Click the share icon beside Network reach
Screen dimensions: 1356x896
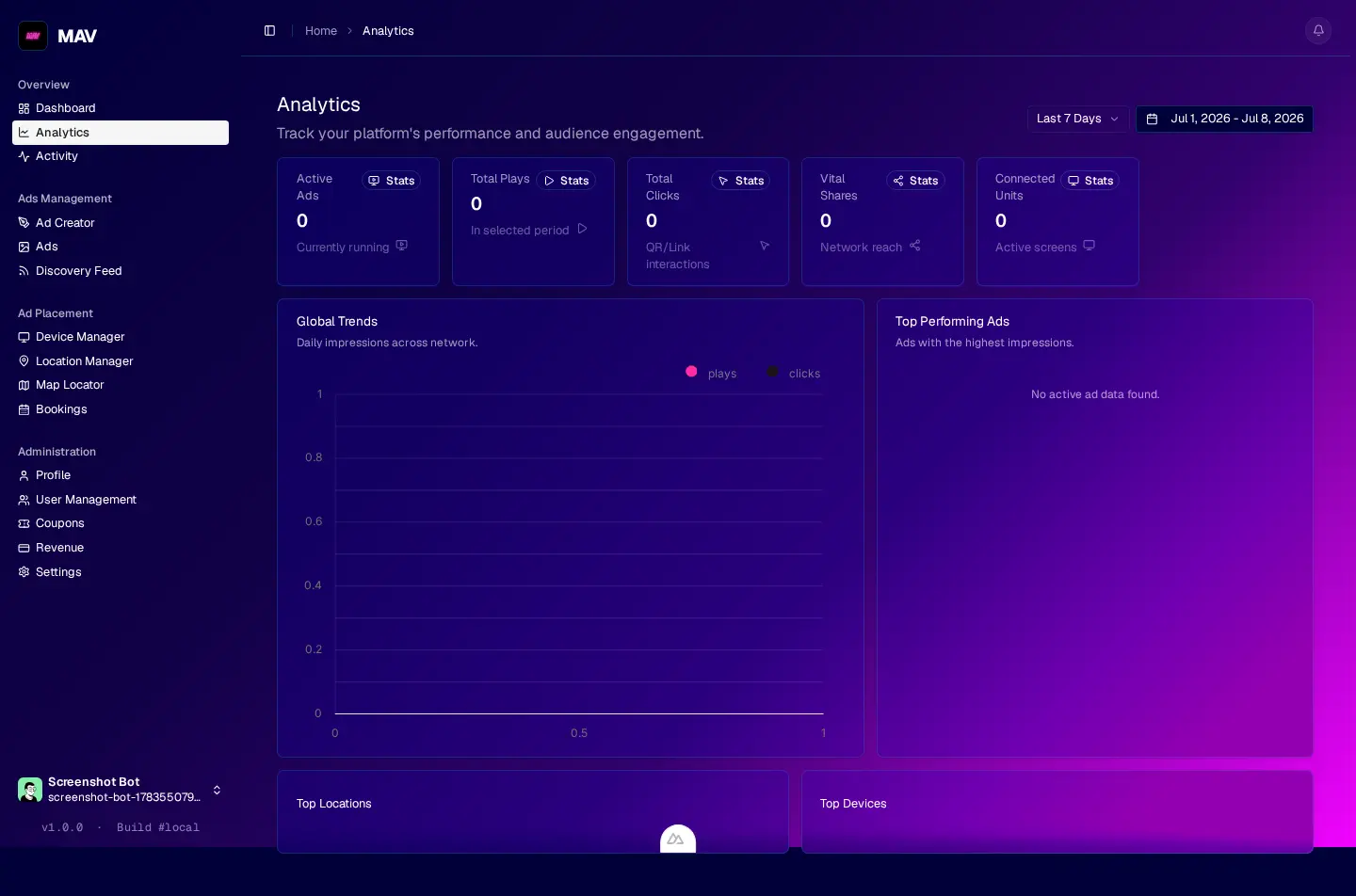(x=915, y=246)
